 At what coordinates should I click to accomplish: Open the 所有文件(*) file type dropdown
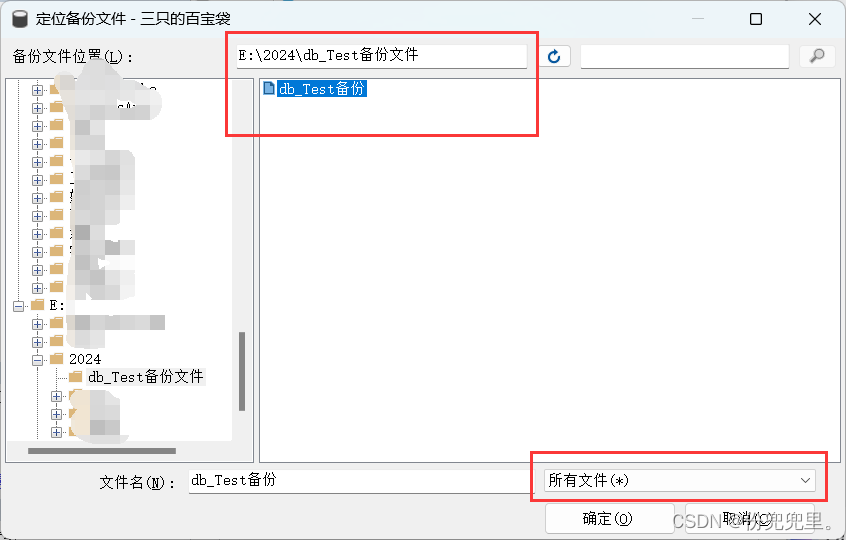point(680,480)
